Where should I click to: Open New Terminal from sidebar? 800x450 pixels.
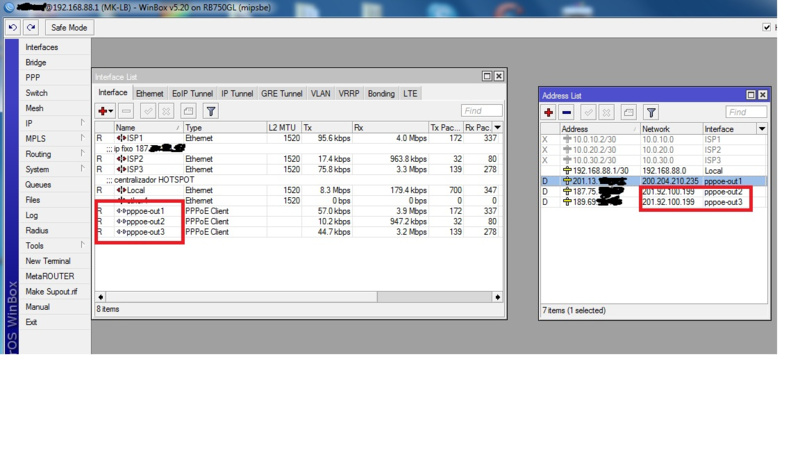pyautogui.click(x=48, y=261)
